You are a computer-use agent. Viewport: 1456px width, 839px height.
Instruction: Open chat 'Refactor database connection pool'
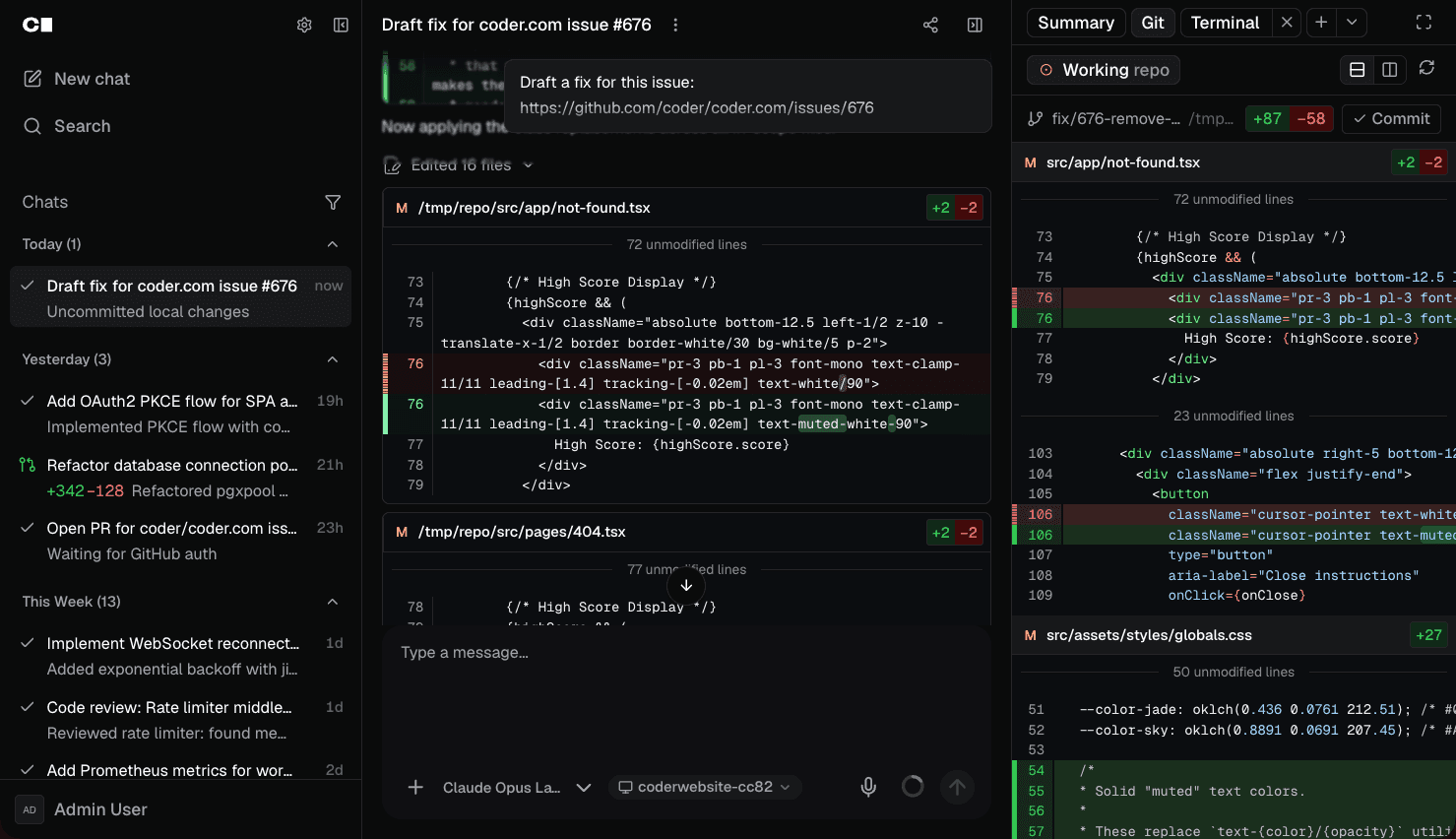180,478
